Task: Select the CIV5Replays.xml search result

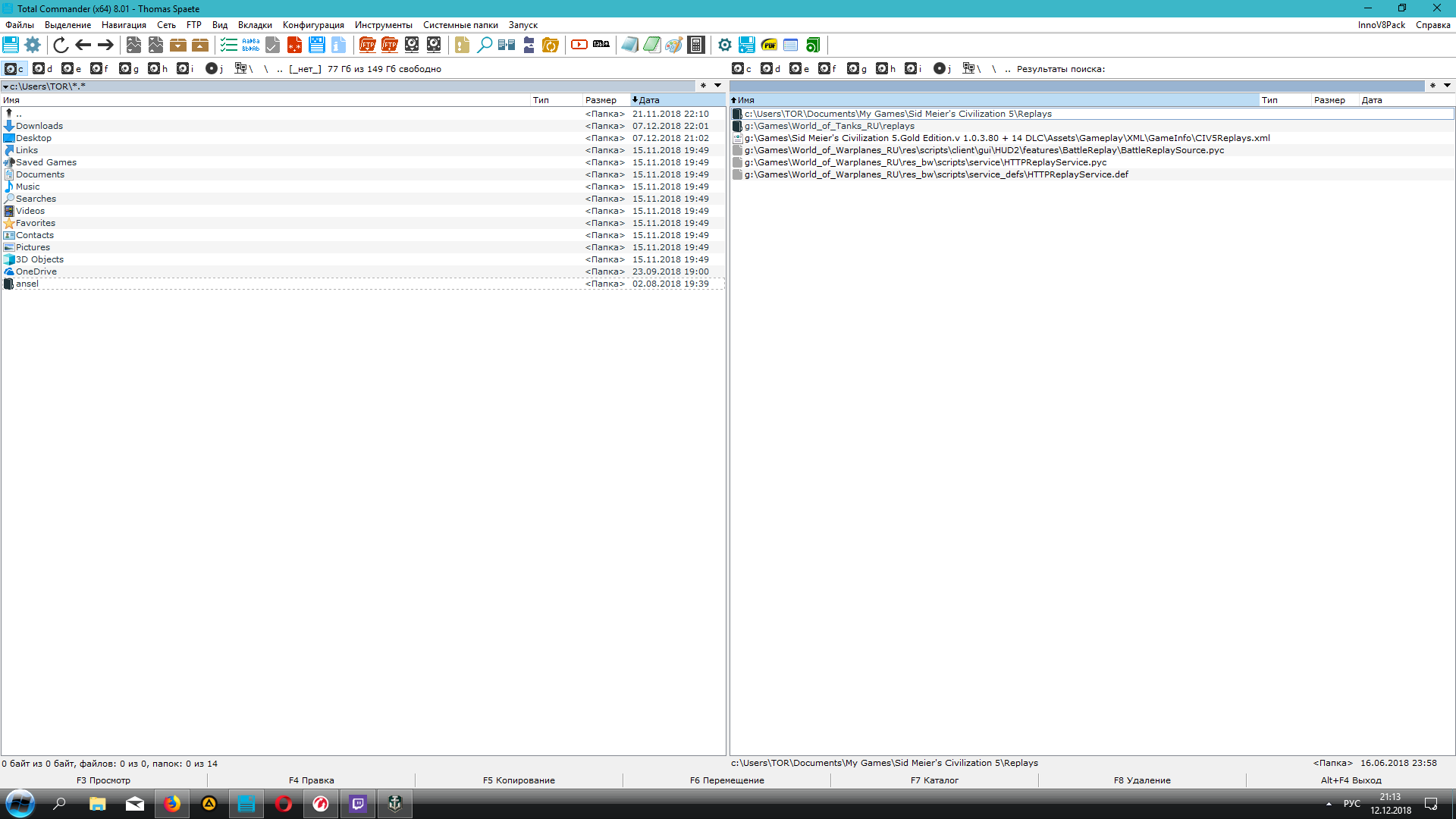Action: pos(1092,138)
